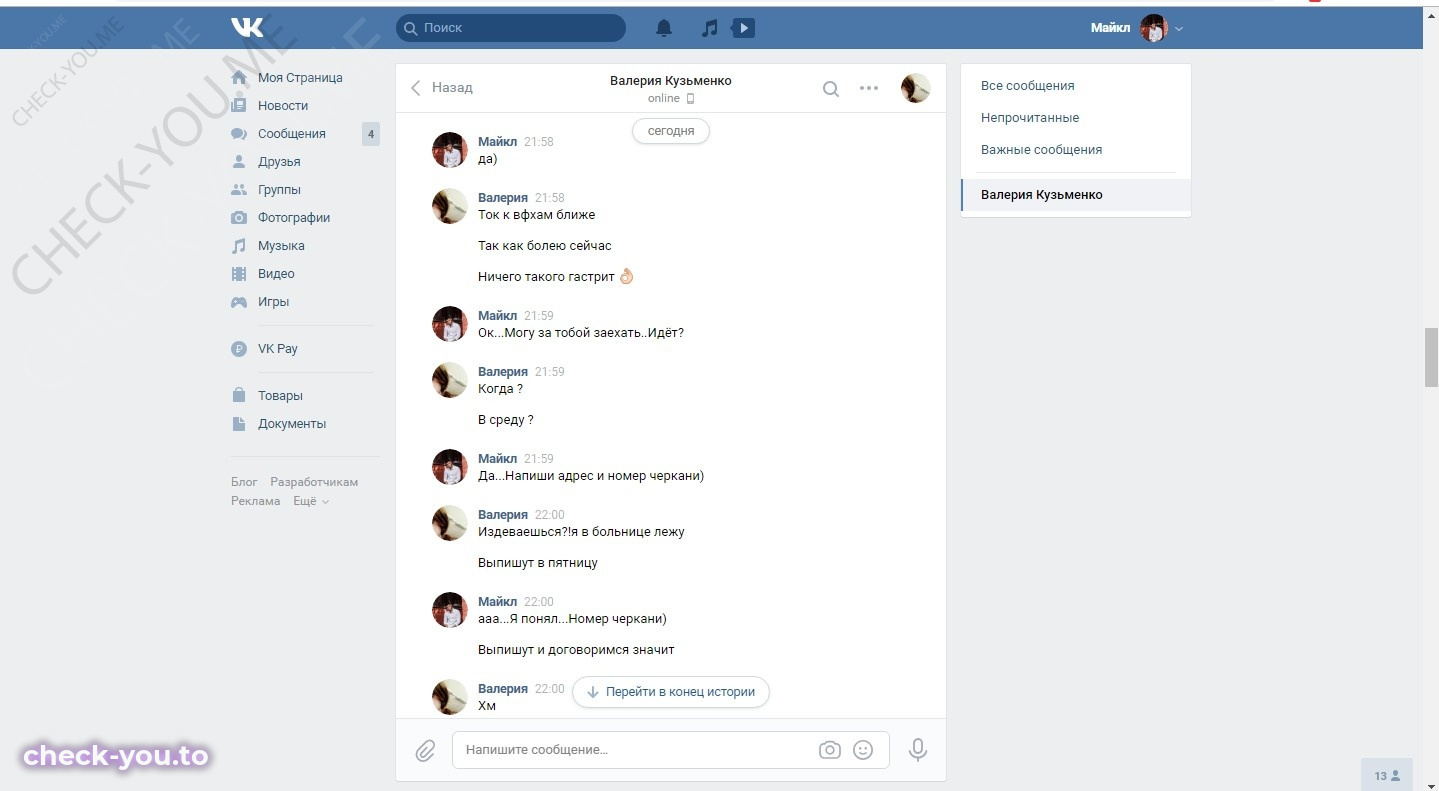Viewport: 1439px width, 791px height.
Task: Click the microphone voice message icon
Action: coord(917,750)
